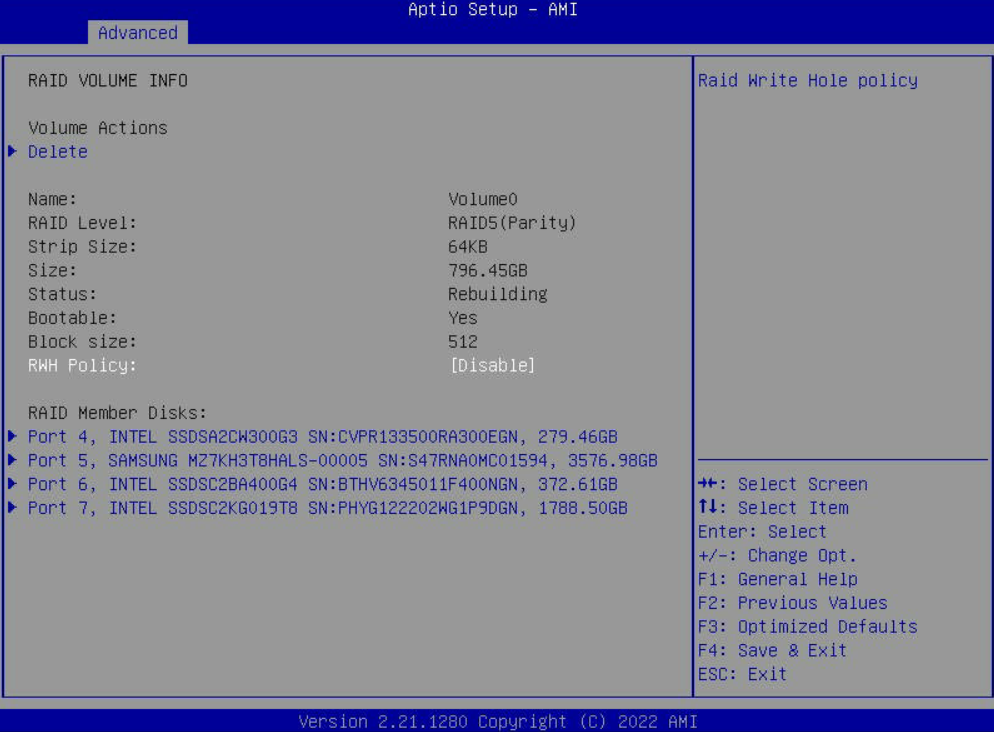The image size is (994, 732).
Task: Click the F2: Previous Values hint
Action: pyautogui.click(x=792, y=603)
